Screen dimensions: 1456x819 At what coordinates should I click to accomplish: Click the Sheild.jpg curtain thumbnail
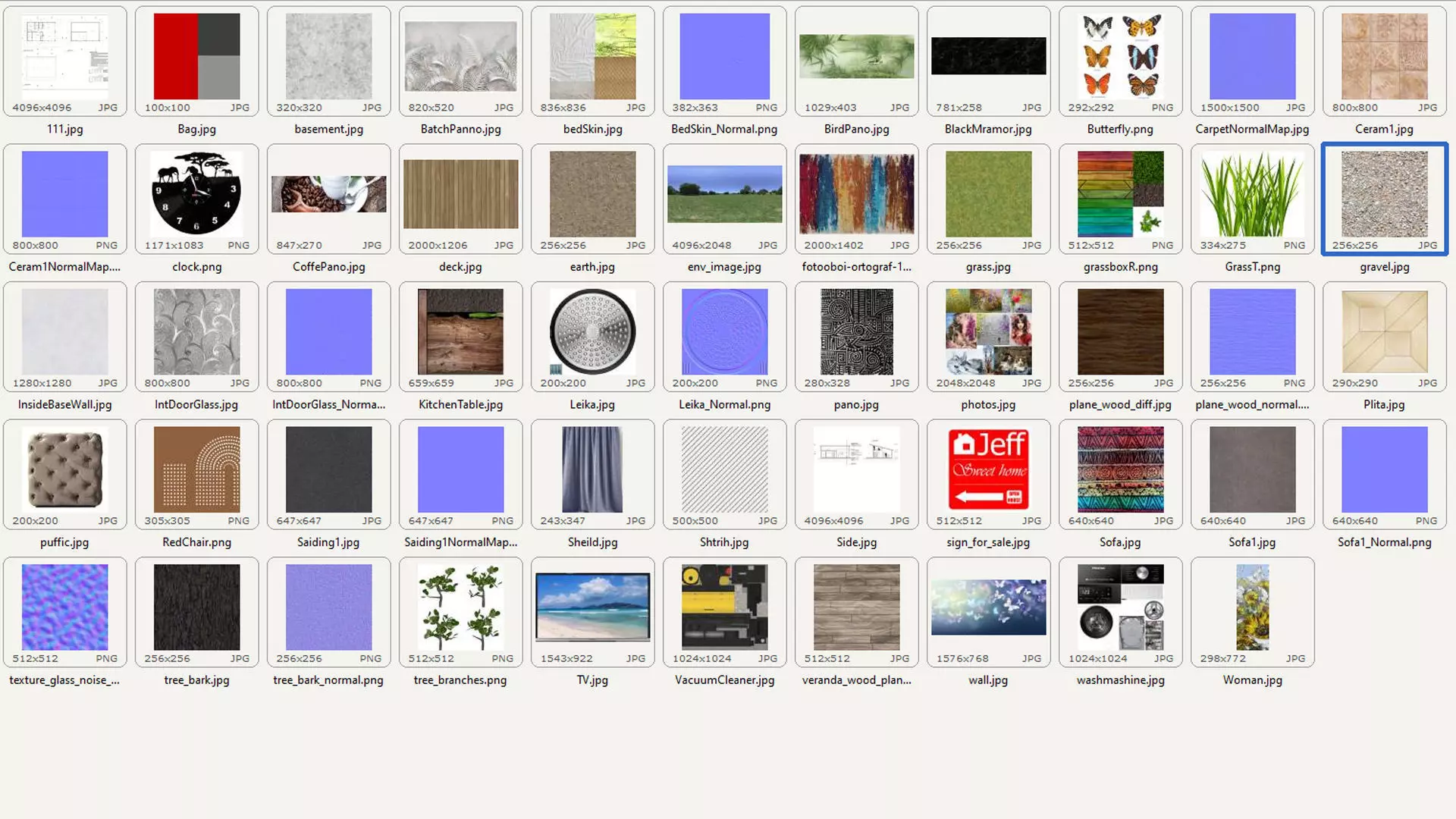click(592, 469)
